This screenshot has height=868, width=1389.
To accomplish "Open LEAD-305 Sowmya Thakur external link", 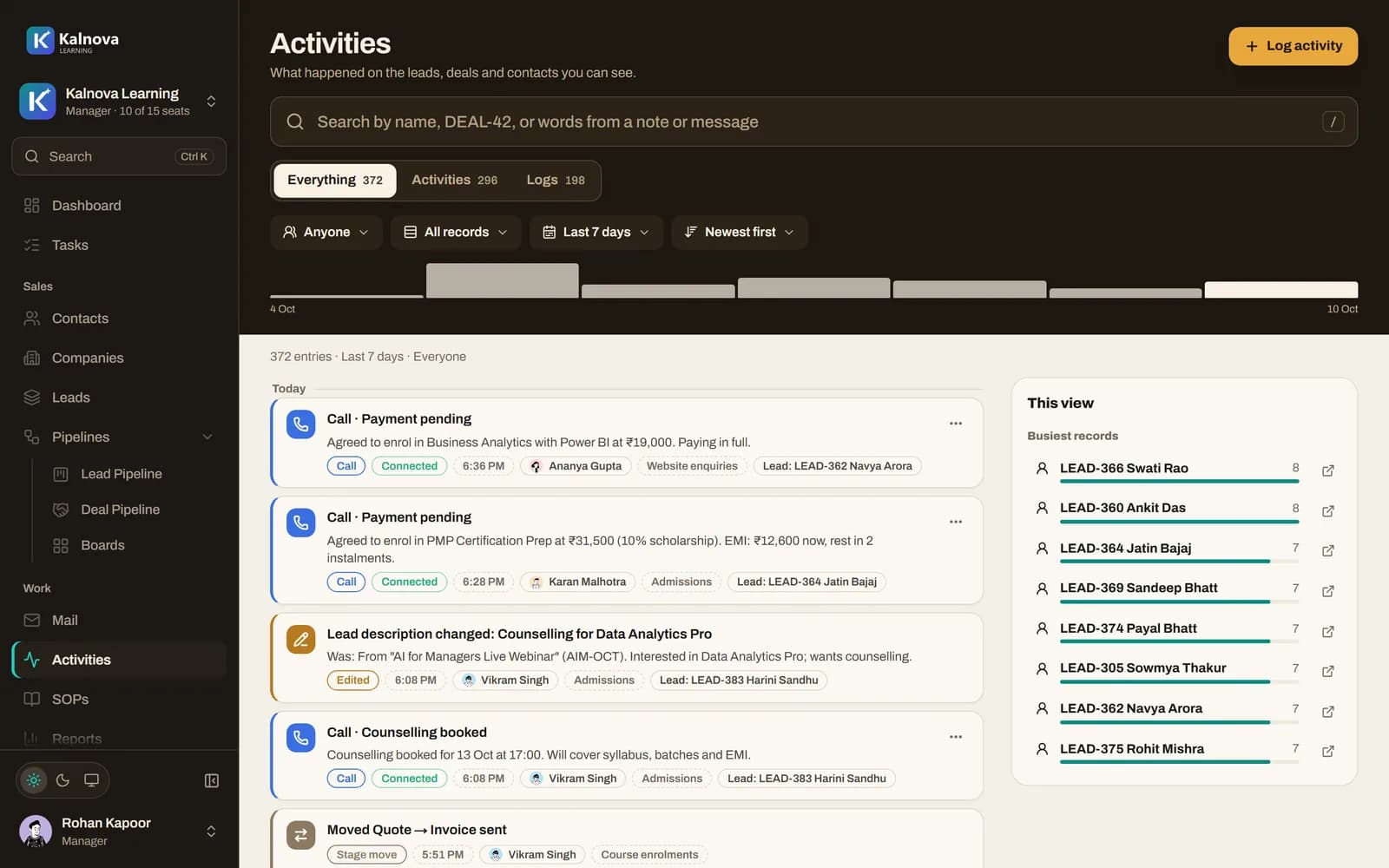I will (x=1328, y=672).
